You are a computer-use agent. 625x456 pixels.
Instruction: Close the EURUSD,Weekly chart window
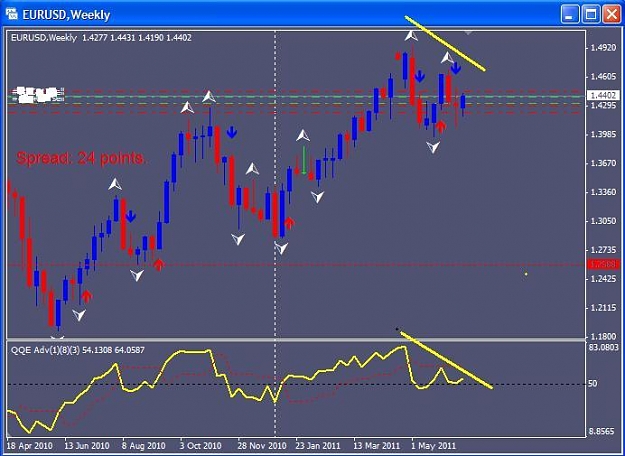point(611,15)
